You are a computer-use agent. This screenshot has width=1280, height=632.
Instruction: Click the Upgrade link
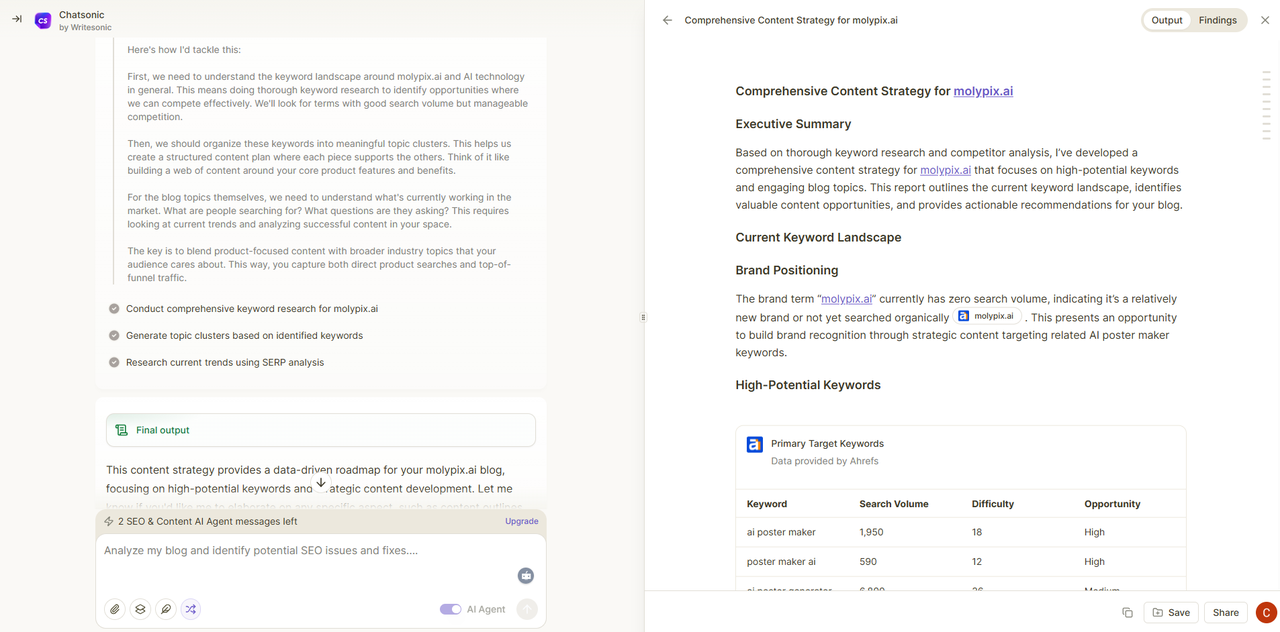point(522,522)
